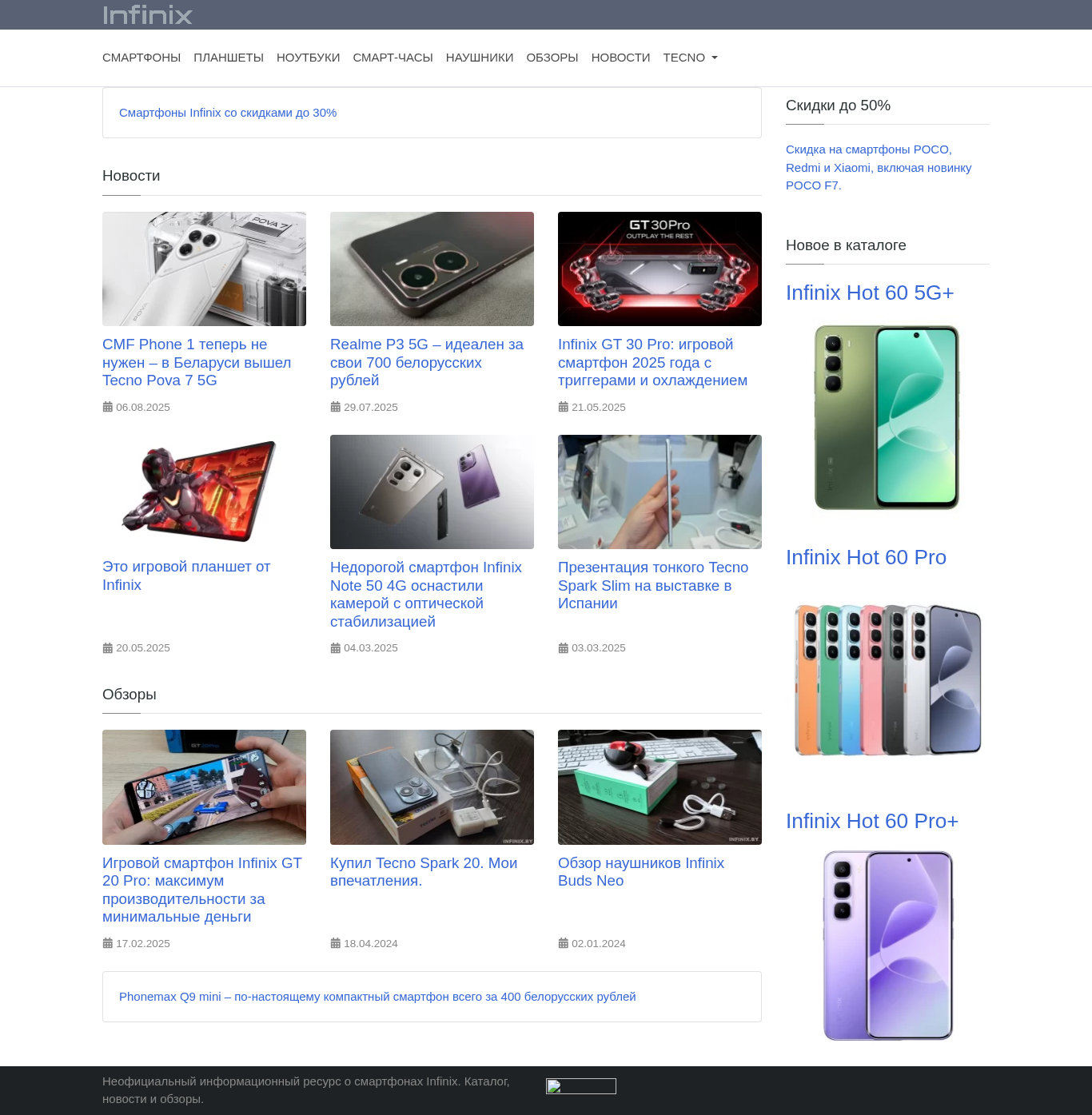
Task: Click the footer site description text
Action: (x=306, y=1090)
